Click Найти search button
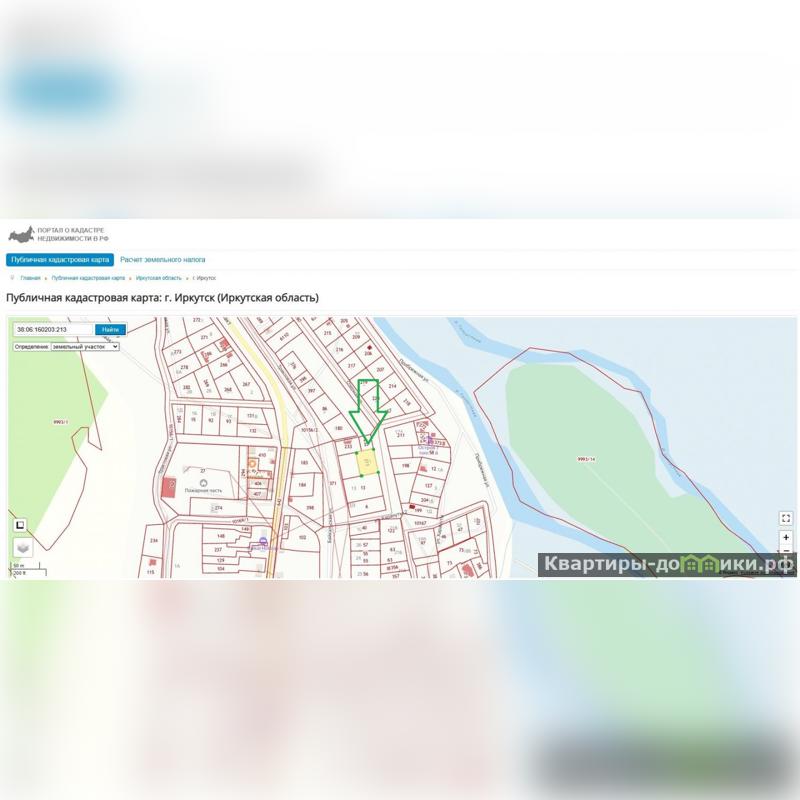 [x=110, y=330]
